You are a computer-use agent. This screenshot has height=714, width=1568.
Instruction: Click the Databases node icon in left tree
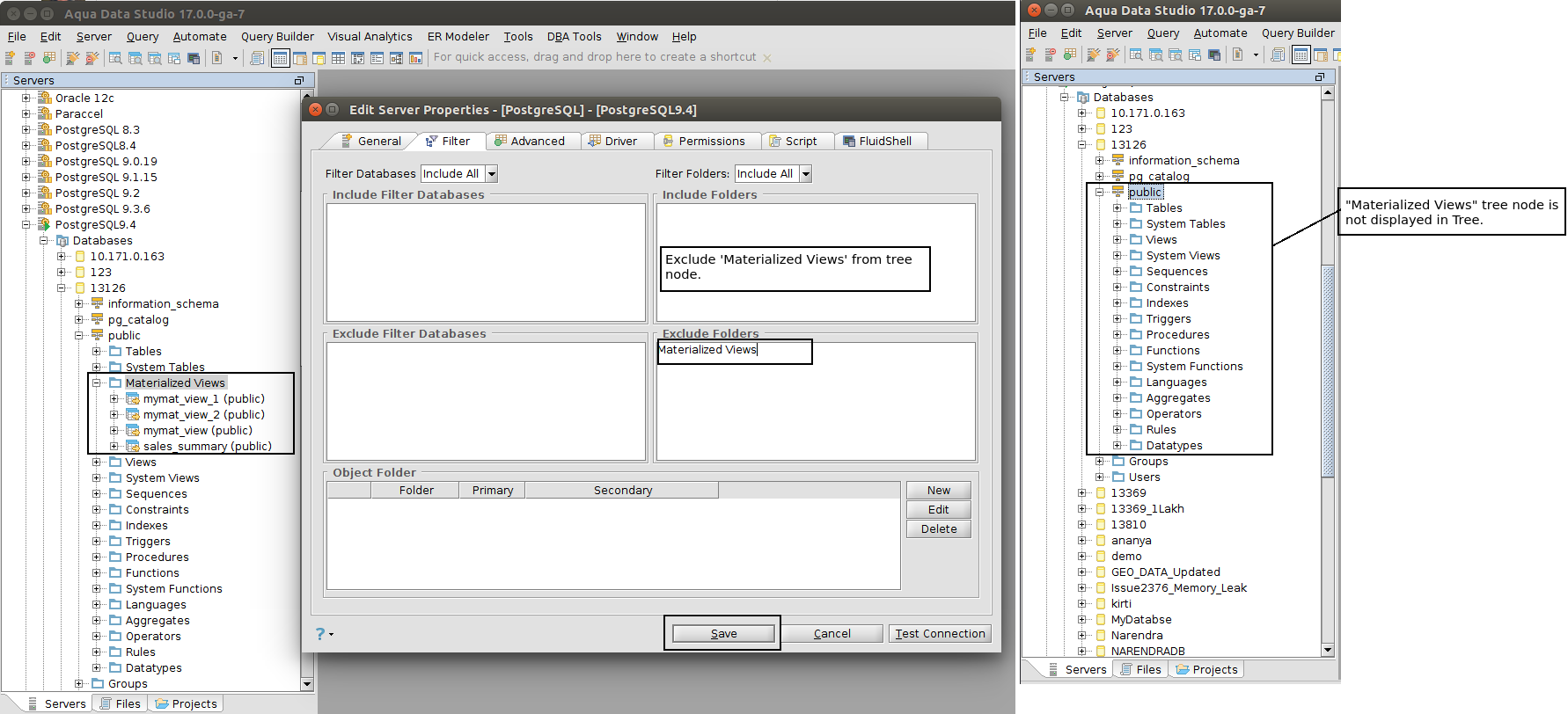pyautogui.click(x=62, y=240)
